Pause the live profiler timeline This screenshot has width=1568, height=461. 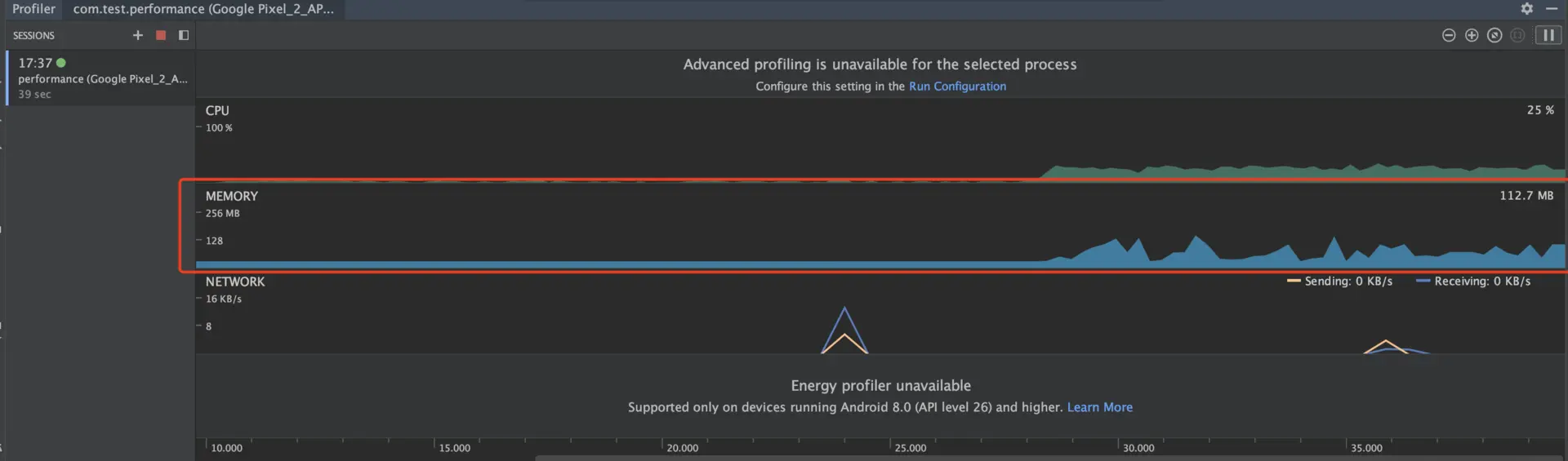click(x=1548, y=35)
